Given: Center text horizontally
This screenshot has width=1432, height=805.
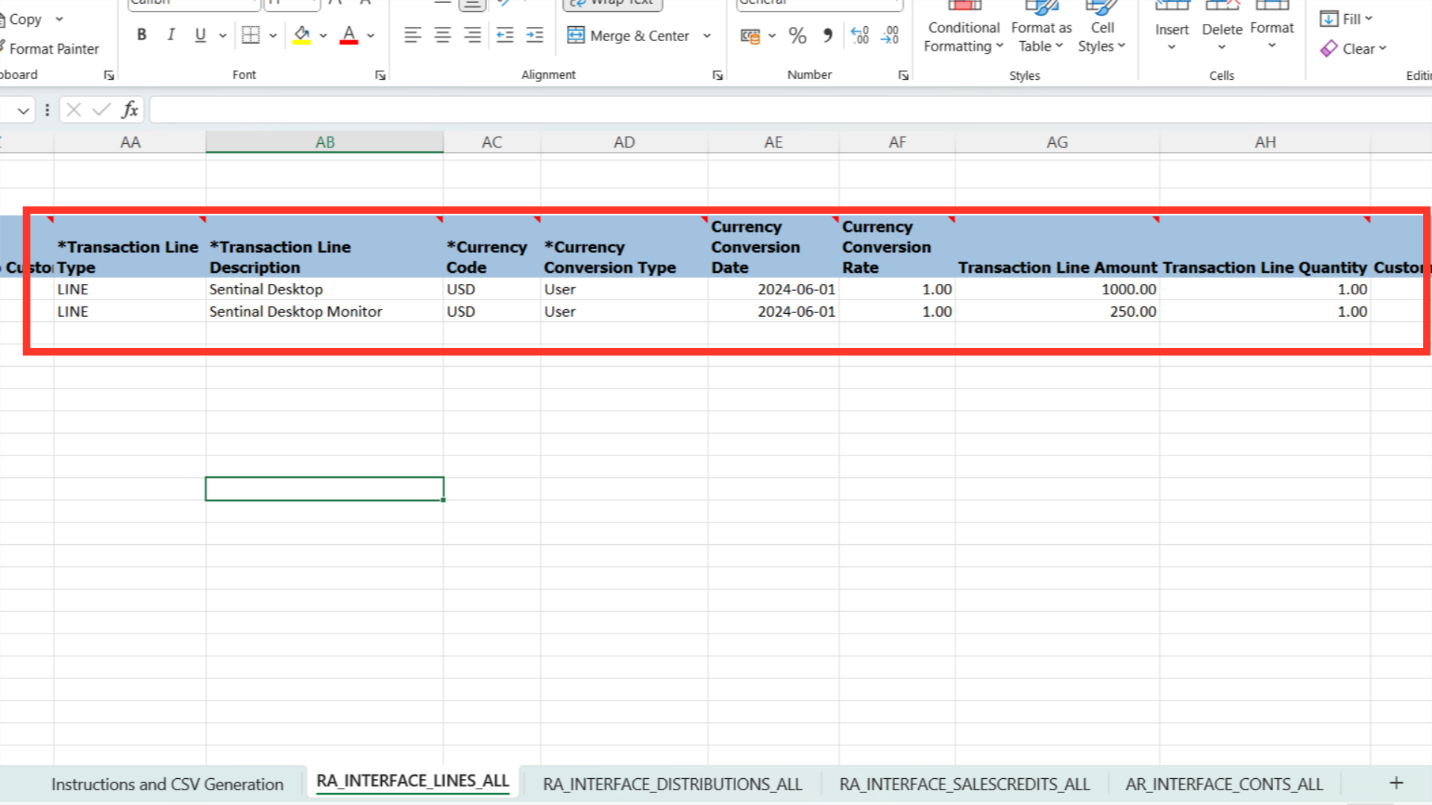Looking at the screenshot, I should point(443,35).
